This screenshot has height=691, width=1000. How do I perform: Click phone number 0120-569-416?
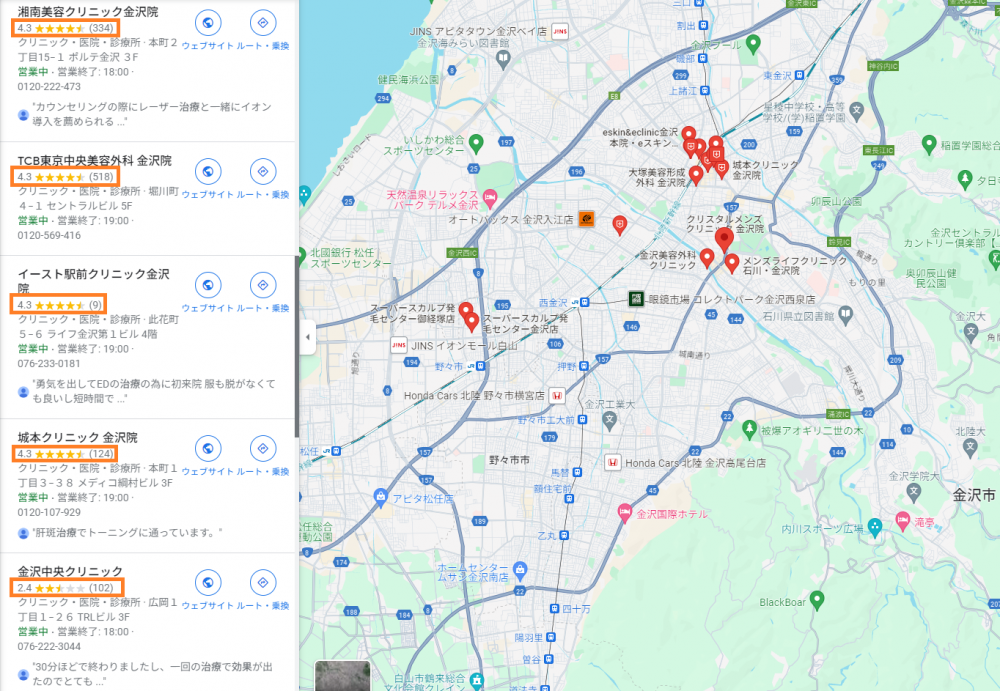(49, 235)
